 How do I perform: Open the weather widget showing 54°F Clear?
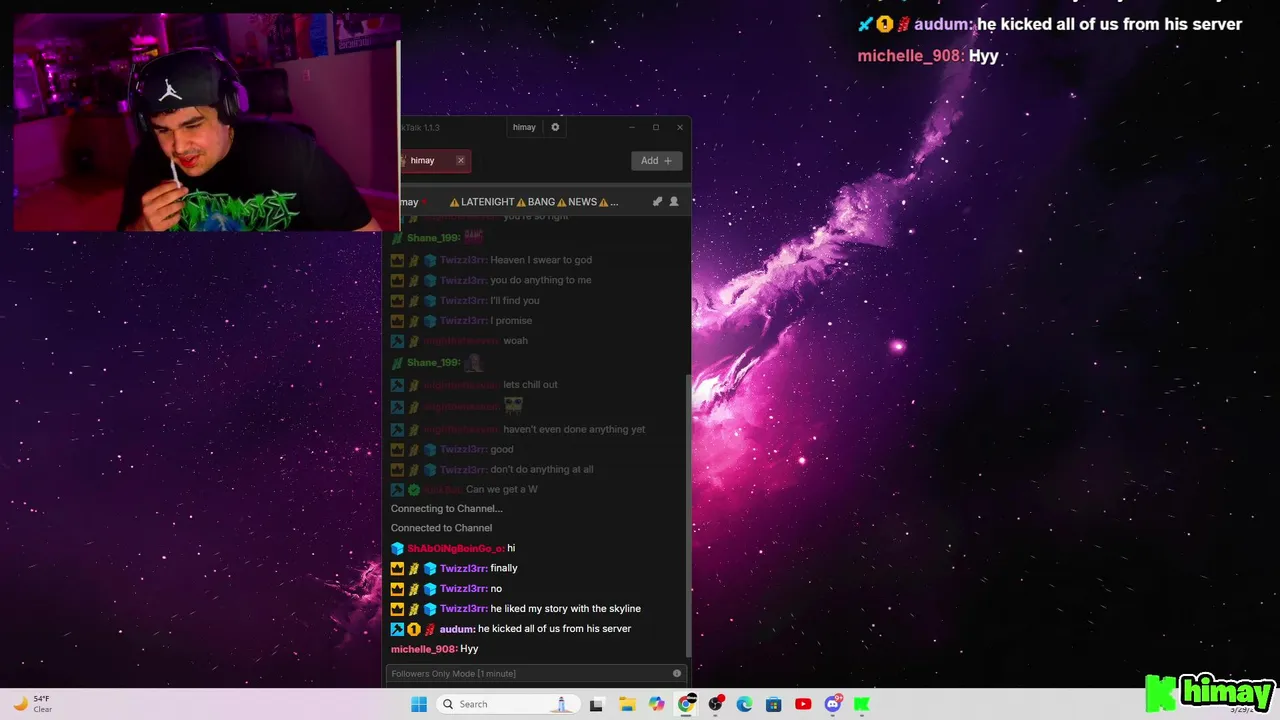pyautogui.click(x=32, y=704)
